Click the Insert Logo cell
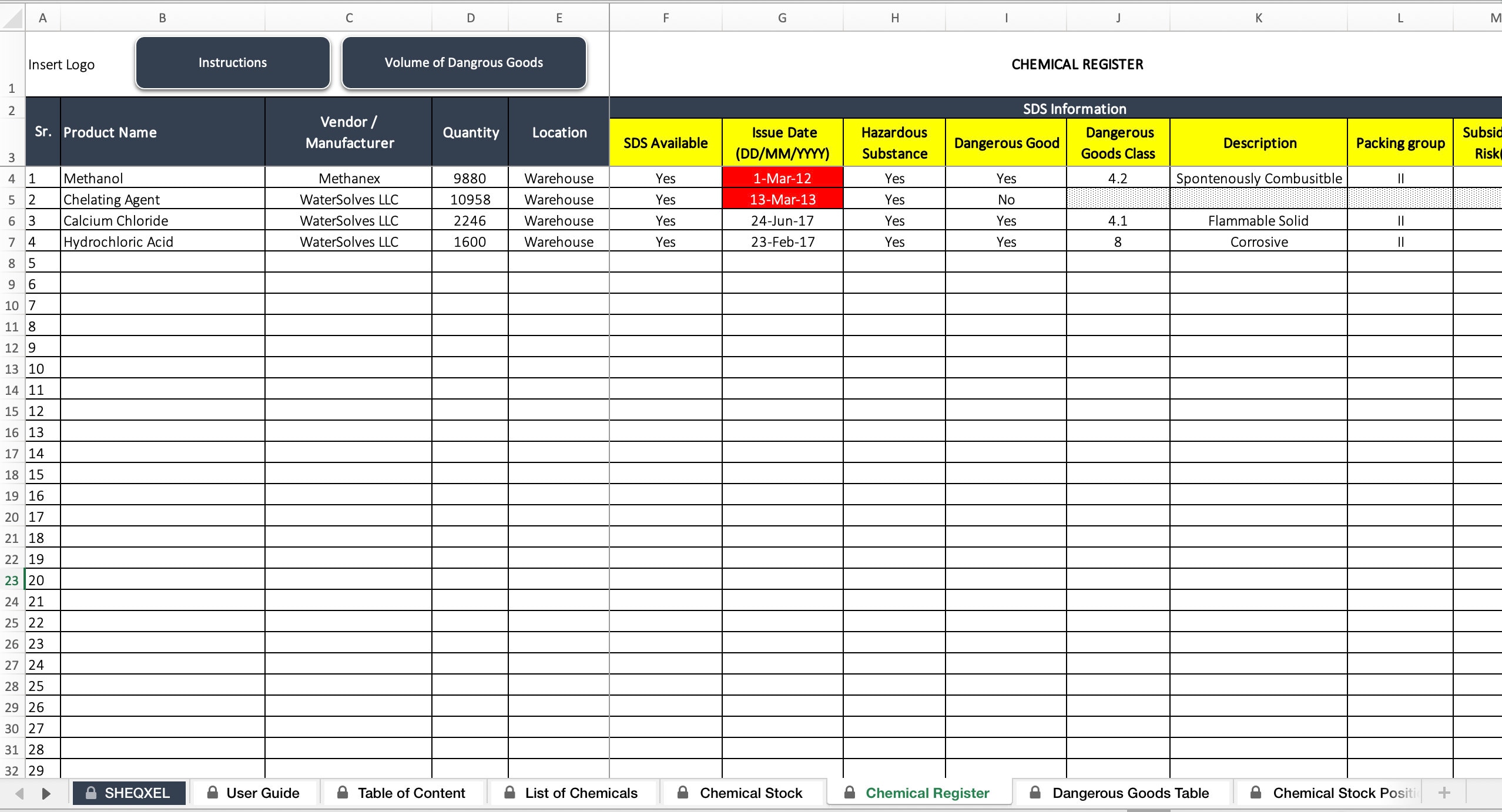 (61, 64)
